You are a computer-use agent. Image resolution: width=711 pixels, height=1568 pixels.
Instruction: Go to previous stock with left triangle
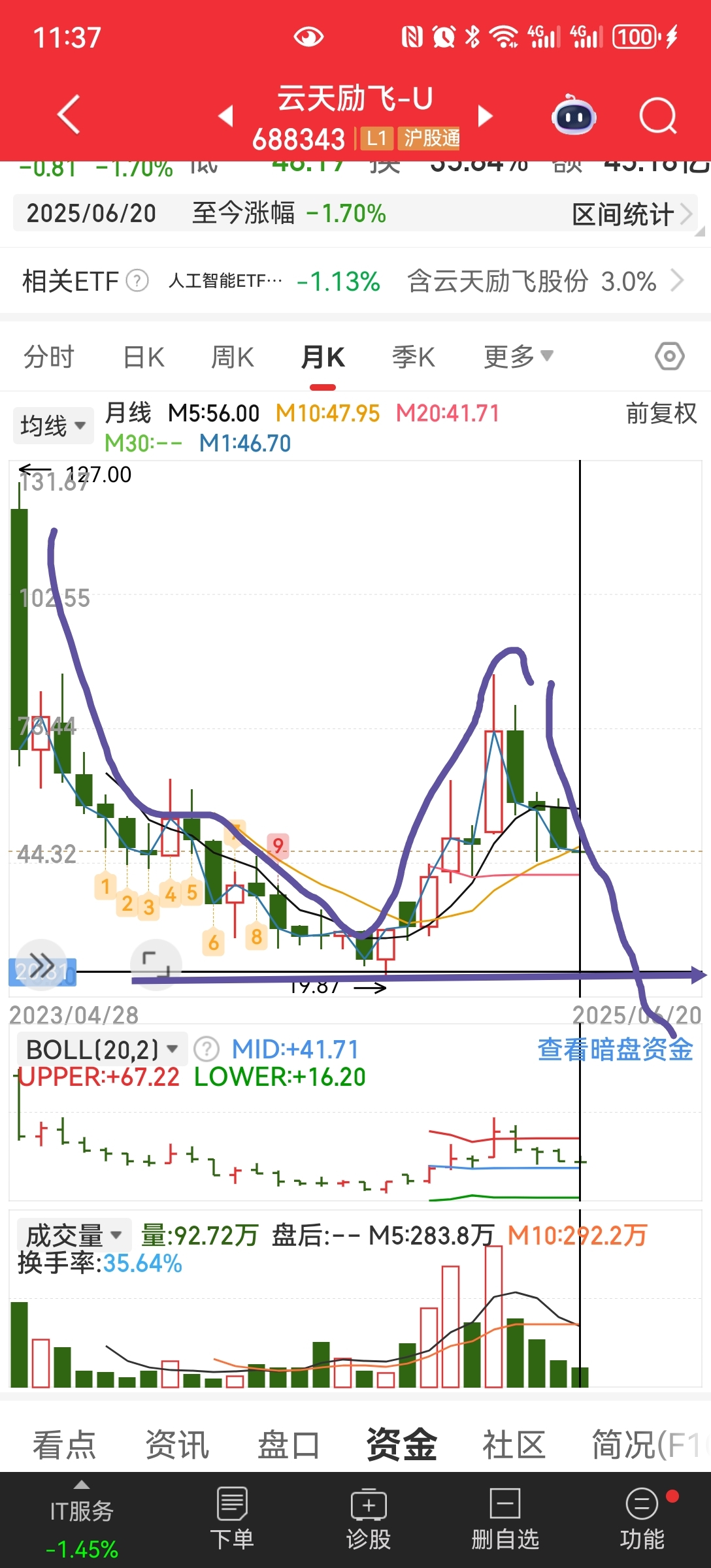click(x=226, y=116)
